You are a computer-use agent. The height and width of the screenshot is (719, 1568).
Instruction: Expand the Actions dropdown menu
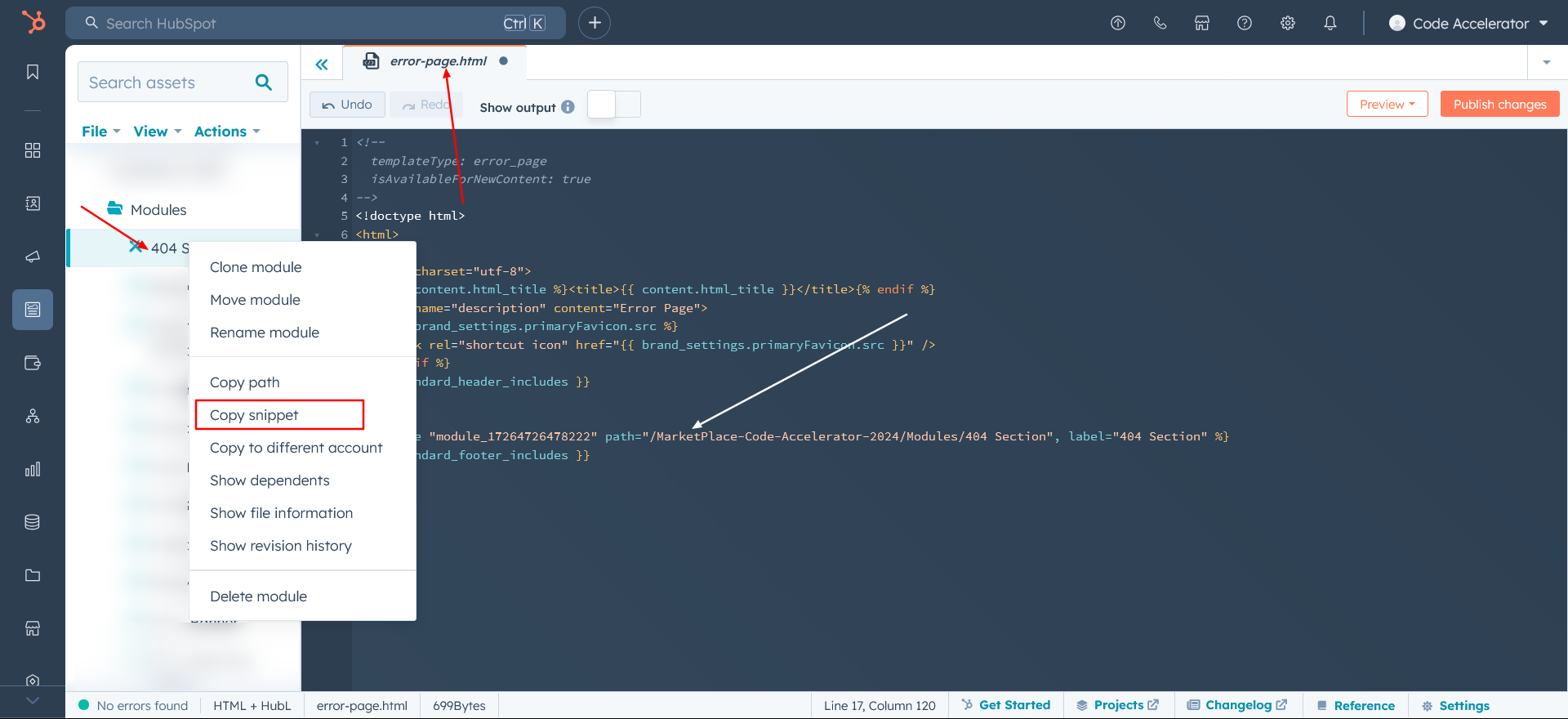point(226,132)
